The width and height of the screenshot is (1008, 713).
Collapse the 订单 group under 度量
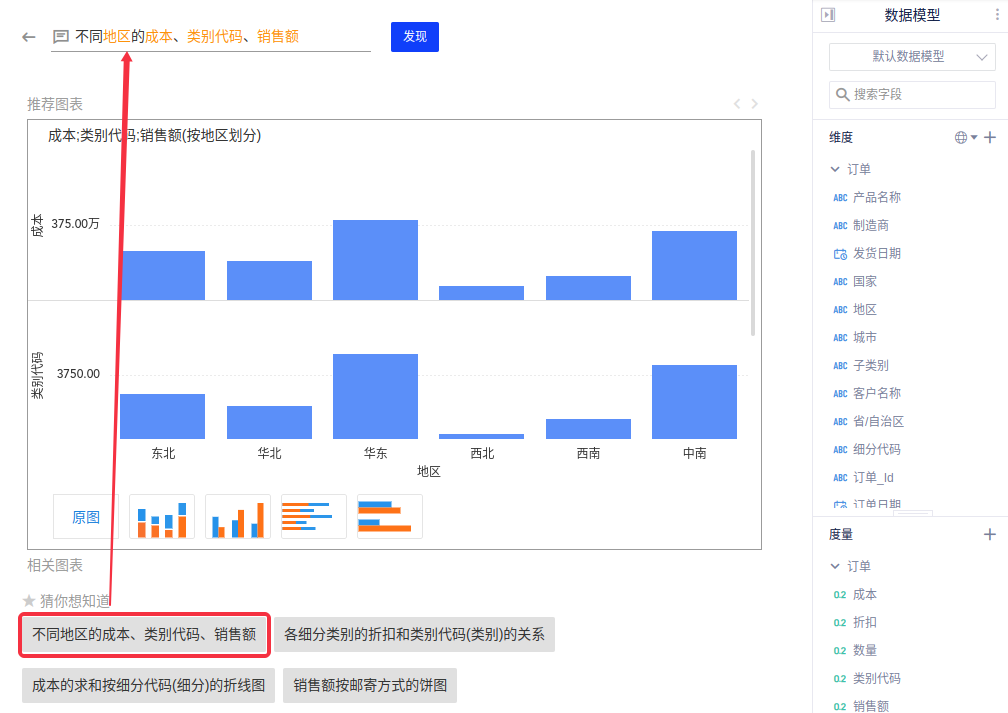[x=835, y=566]
